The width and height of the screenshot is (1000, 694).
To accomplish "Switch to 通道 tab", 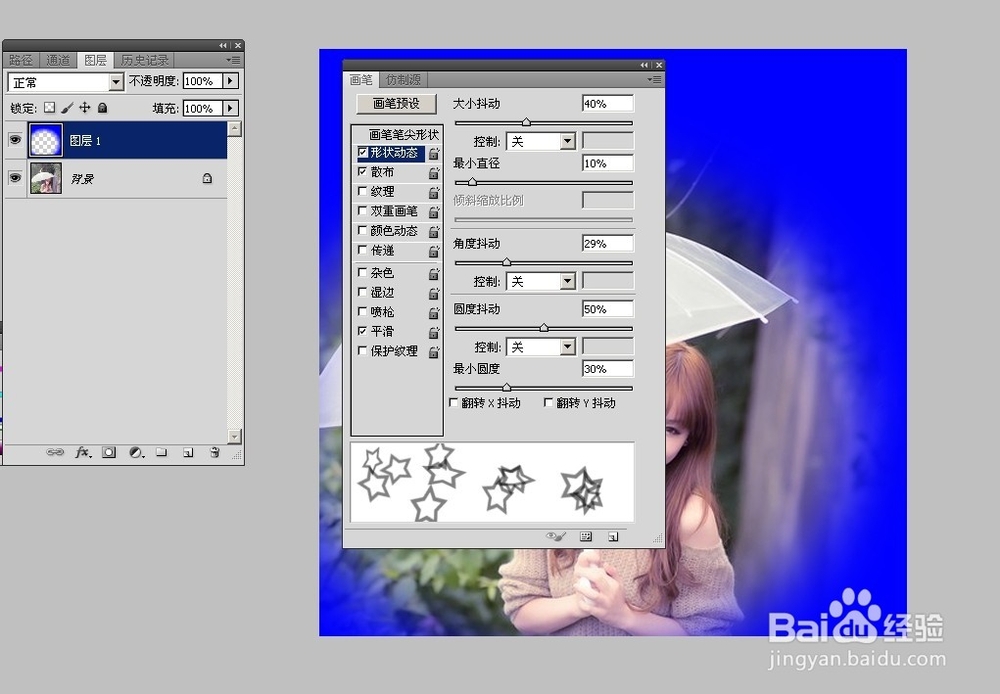I will coord(58,60).
